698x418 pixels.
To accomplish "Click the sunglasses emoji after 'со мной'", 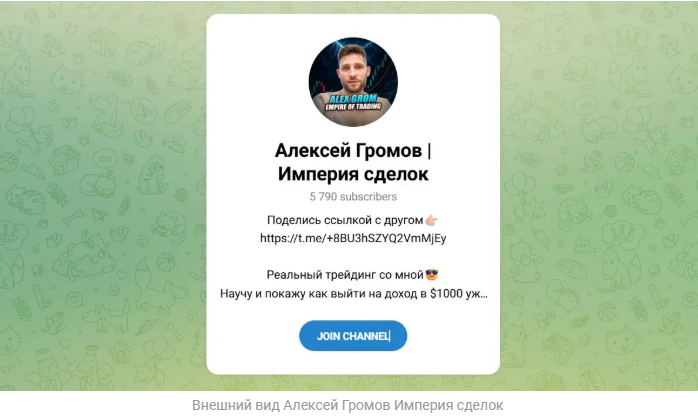I will (x=432, y=275).
